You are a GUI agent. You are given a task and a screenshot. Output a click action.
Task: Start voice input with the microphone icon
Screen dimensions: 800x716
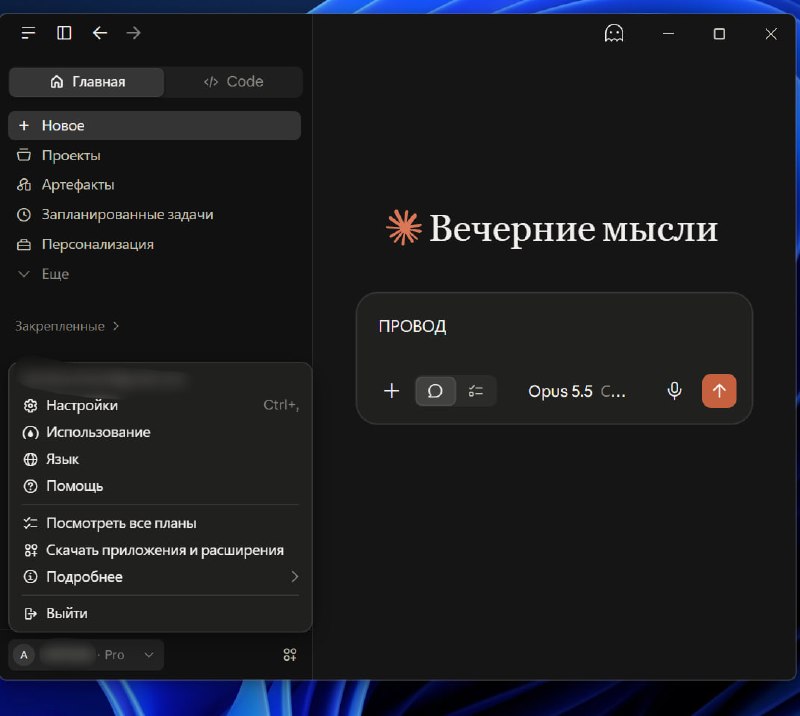[x=674, y=391]
